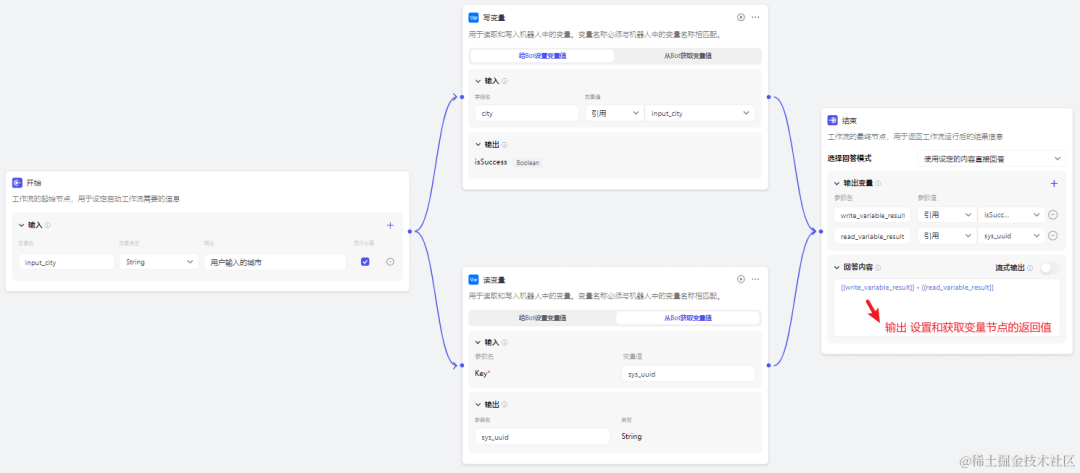Viewport: 1080px width, 473px height.
Task: Toggle the required checkbox for input_city
Action: click(x=365, y=262)
